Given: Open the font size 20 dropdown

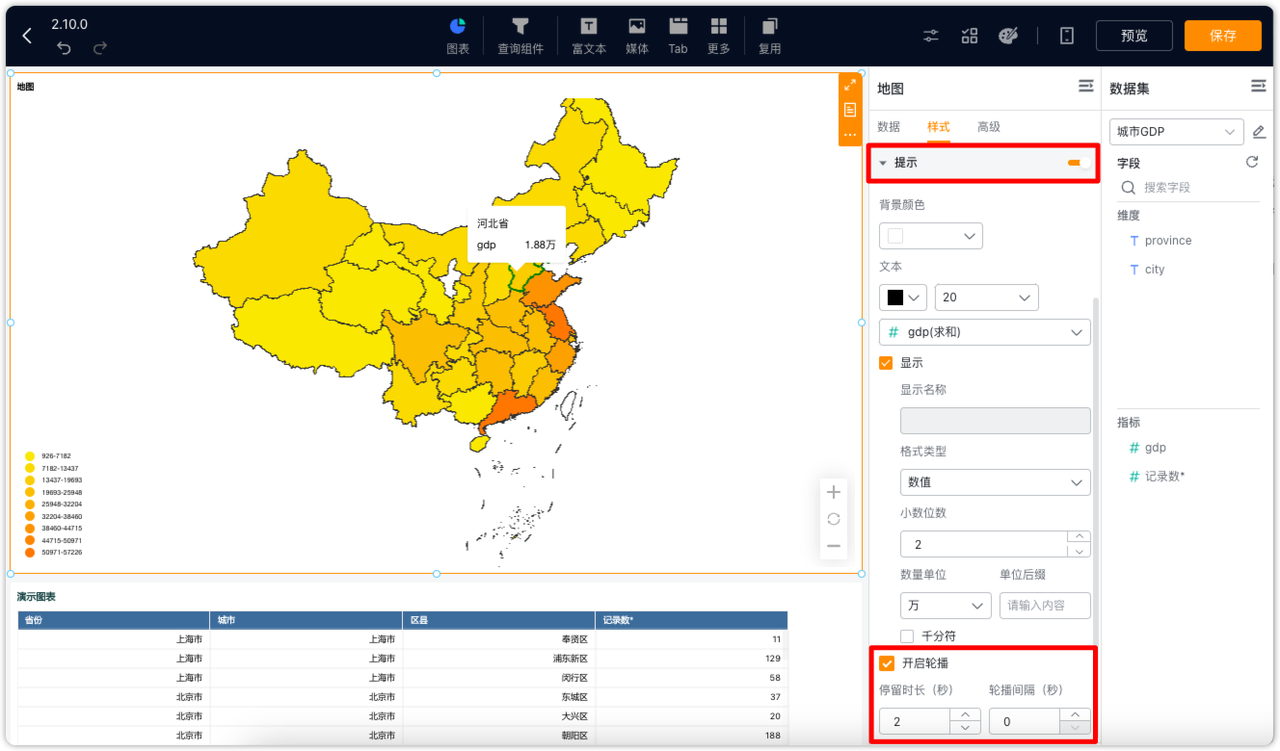Looking at the screenshot, I should point(986,298).
